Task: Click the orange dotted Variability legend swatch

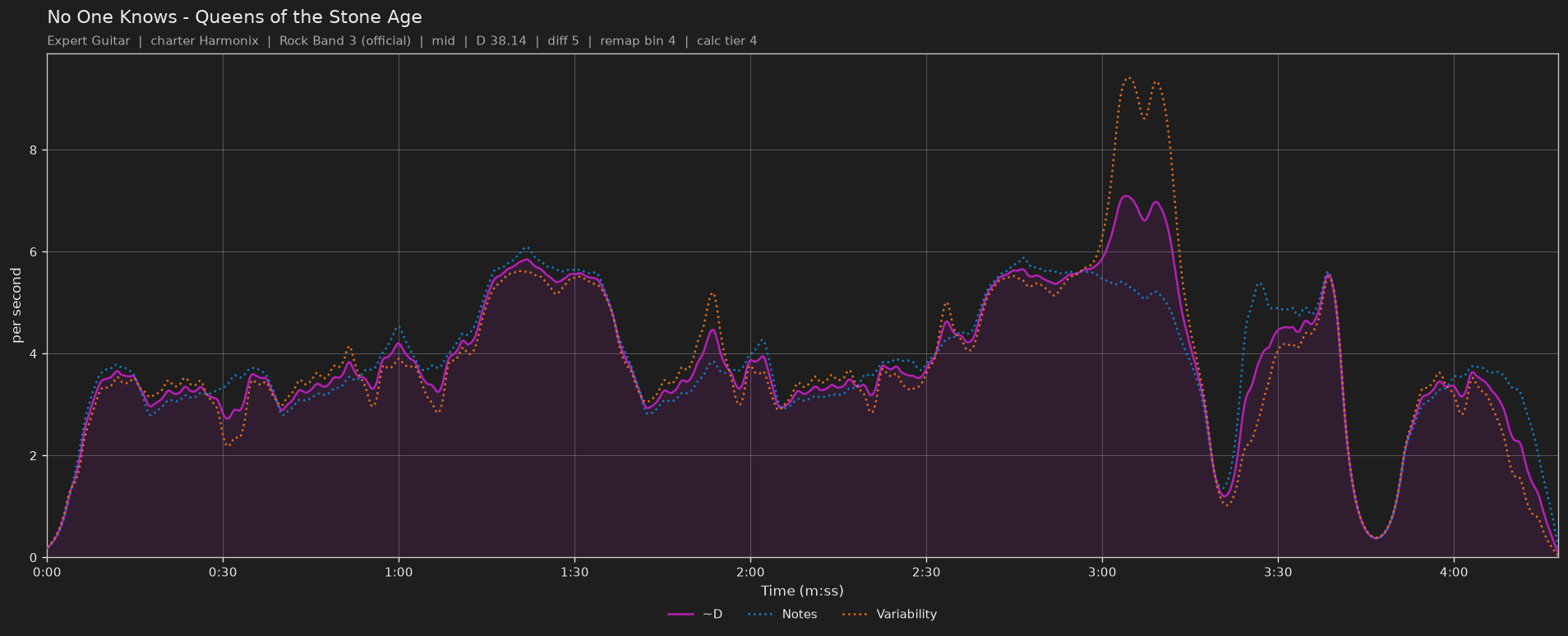Action: [x=856, y=615]
